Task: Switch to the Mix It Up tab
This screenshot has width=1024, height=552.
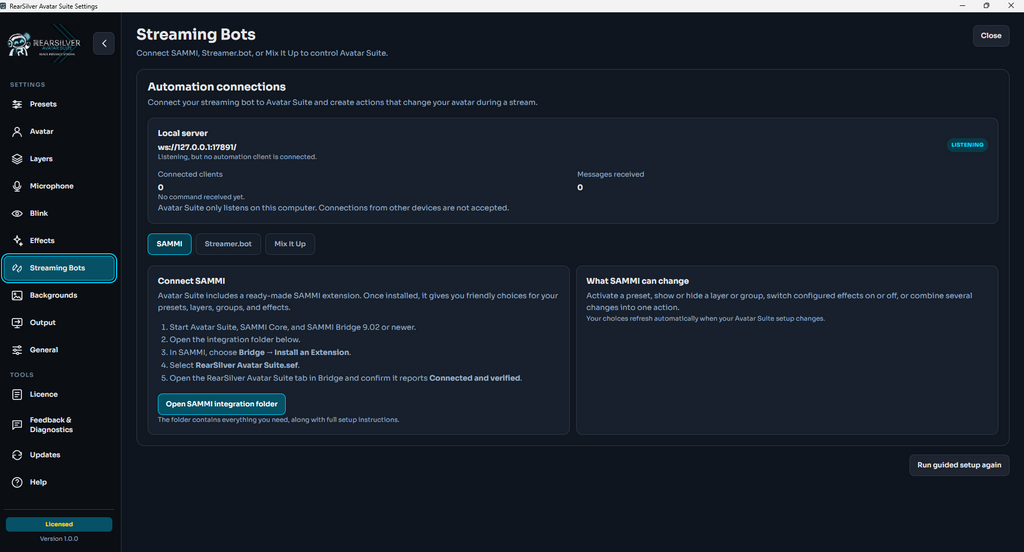Action: click(x=290, y=244)
